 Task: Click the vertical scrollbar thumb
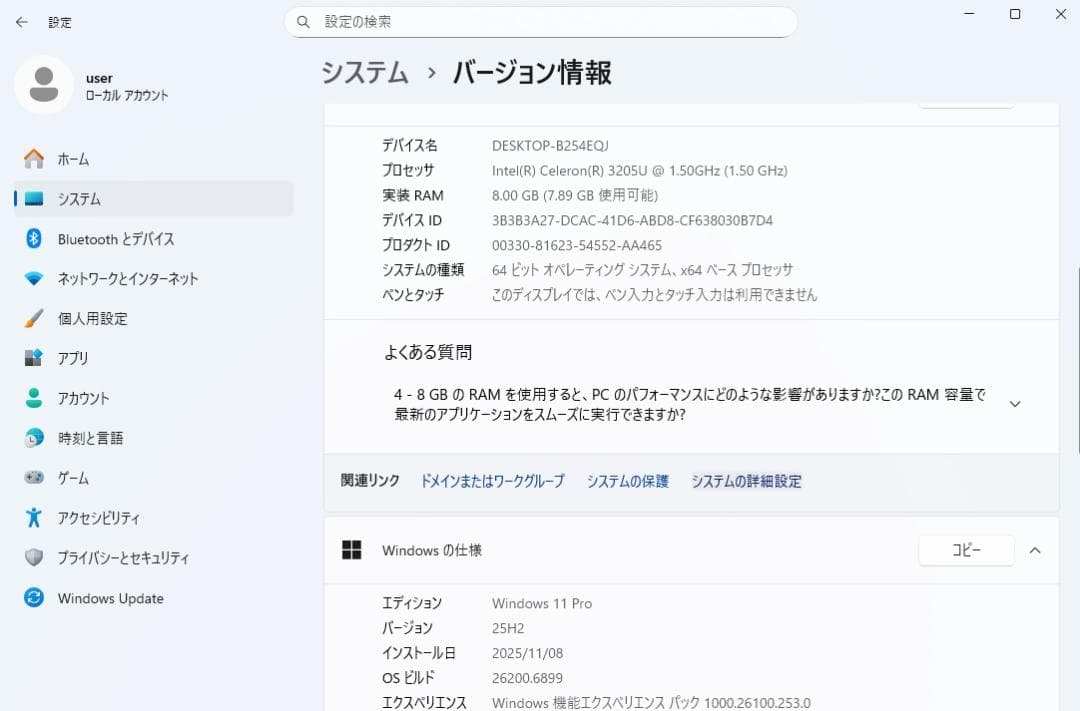(x=1077, y=360)
